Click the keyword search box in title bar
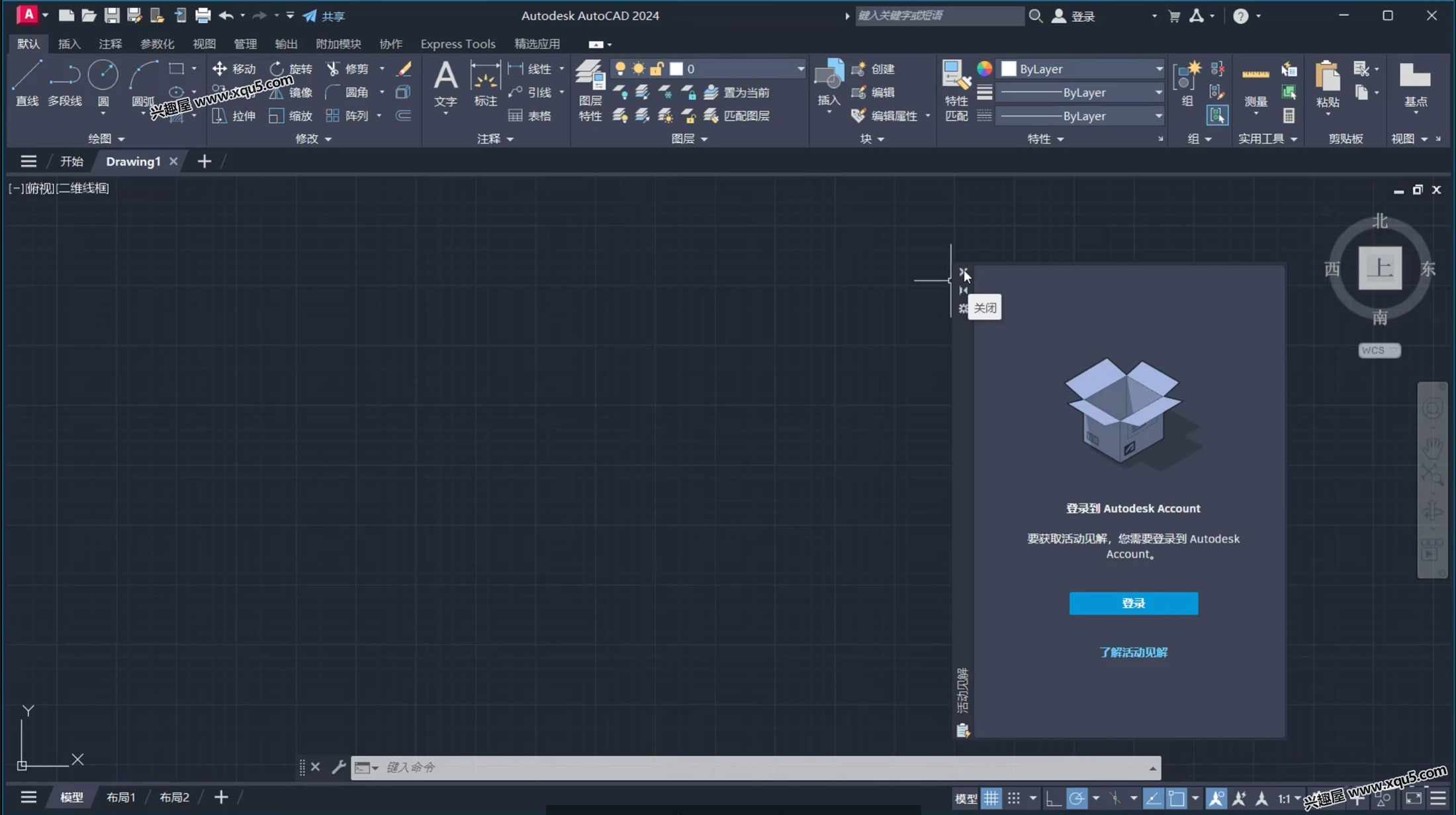The image size is (1456, 815). [x=939, y=15]
